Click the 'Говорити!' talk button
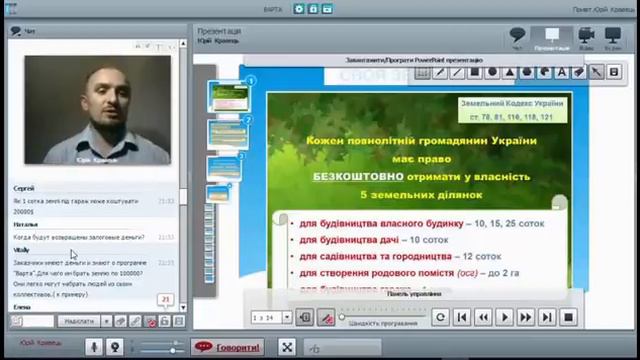 pos(227,347)
